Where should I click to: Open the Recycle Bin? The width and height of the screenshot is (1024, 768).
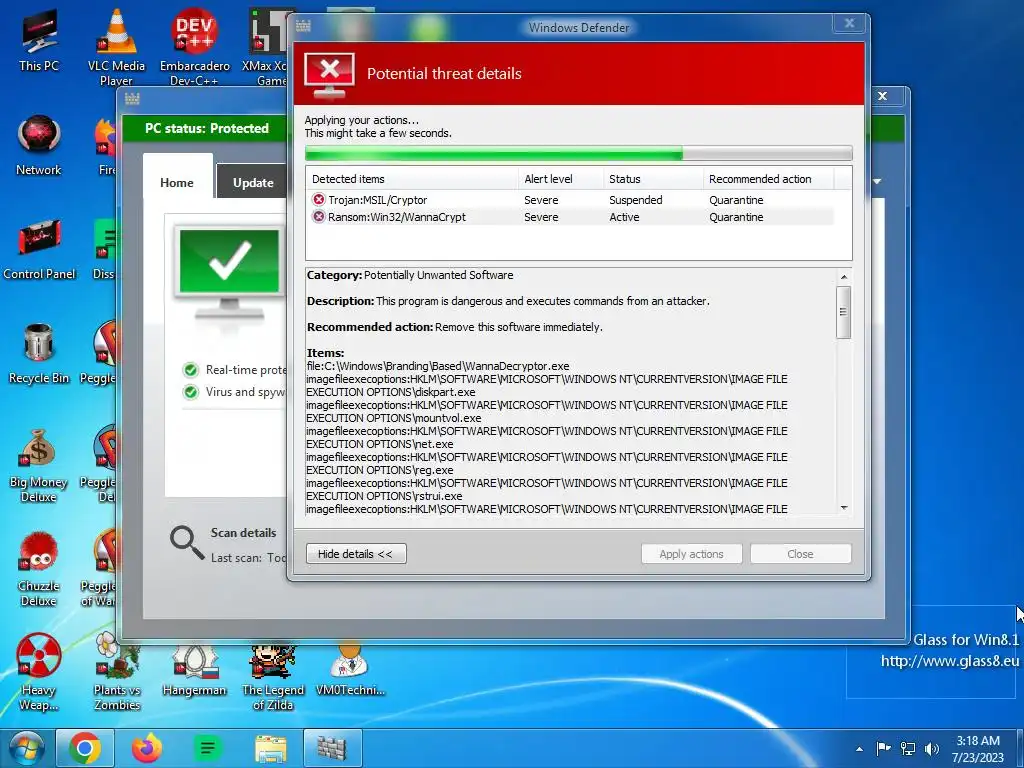click(x=39, y=353)
